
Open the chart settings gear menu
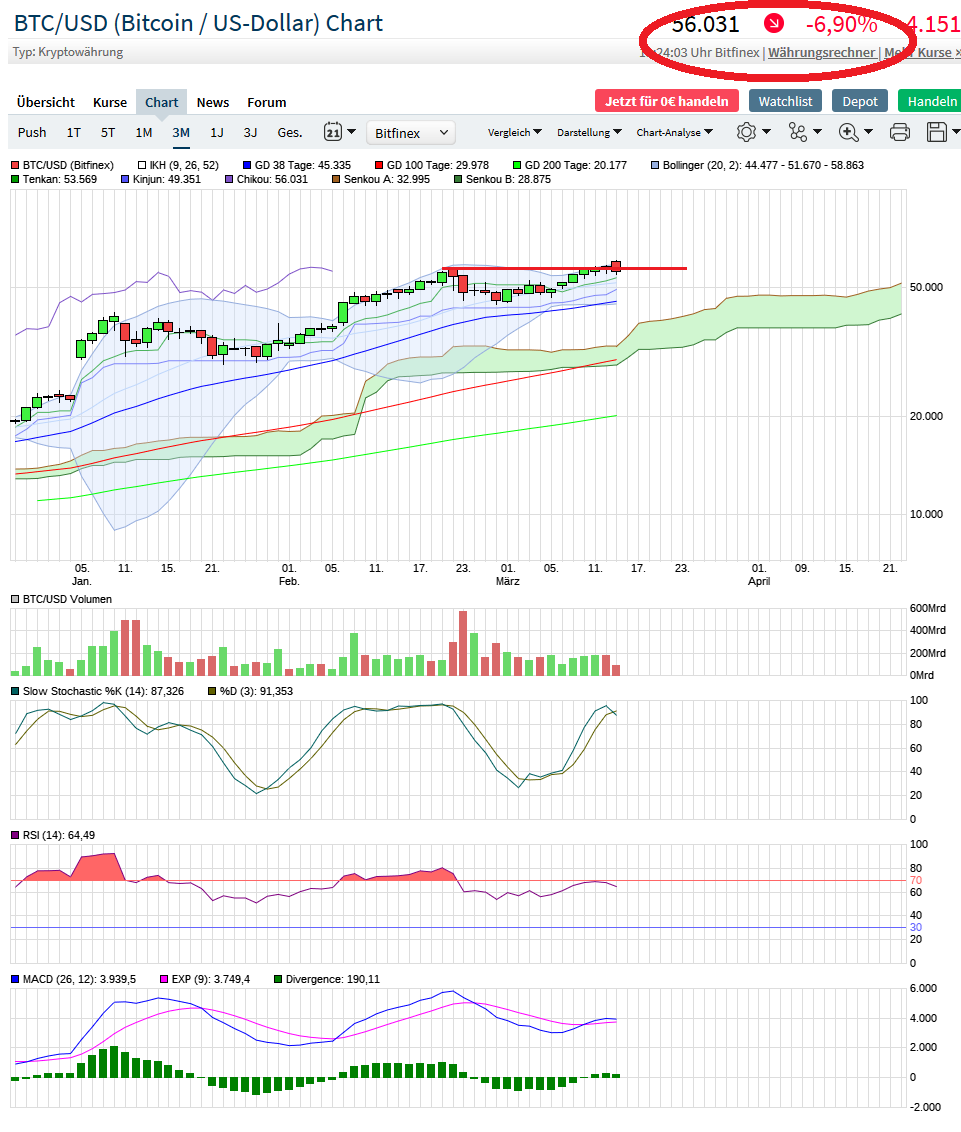(746, 132)
